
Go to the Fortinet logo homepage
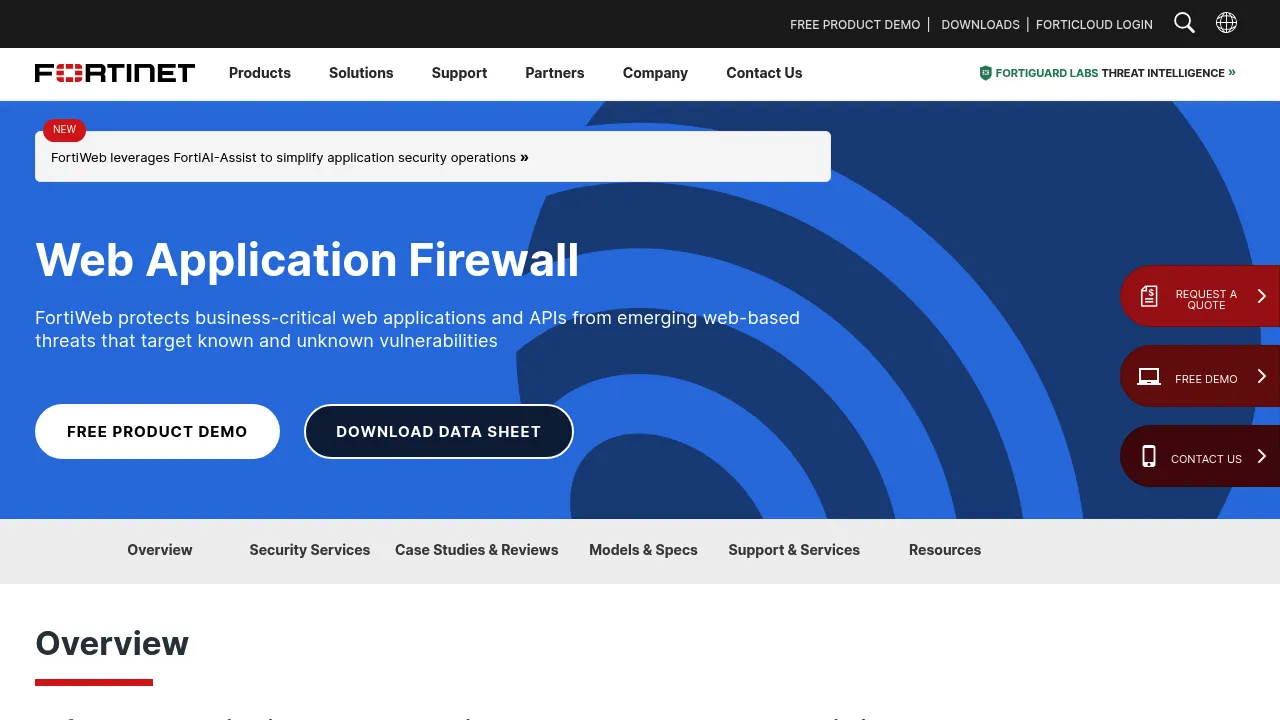coord(115,73)
